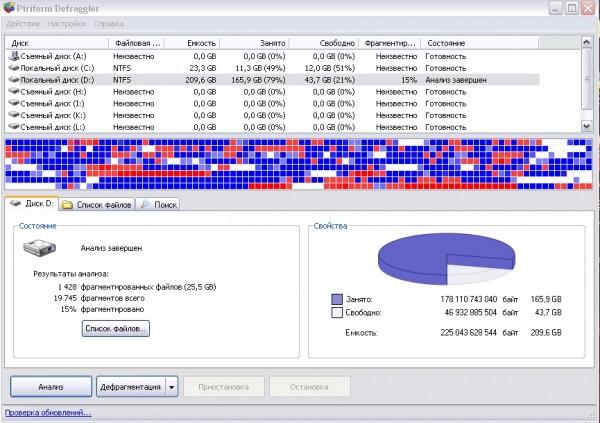The width and height of the screenshot is (600, 423).
Task: Click the folder icon on Список файлов tab
Action: click(x=68, y=205)
